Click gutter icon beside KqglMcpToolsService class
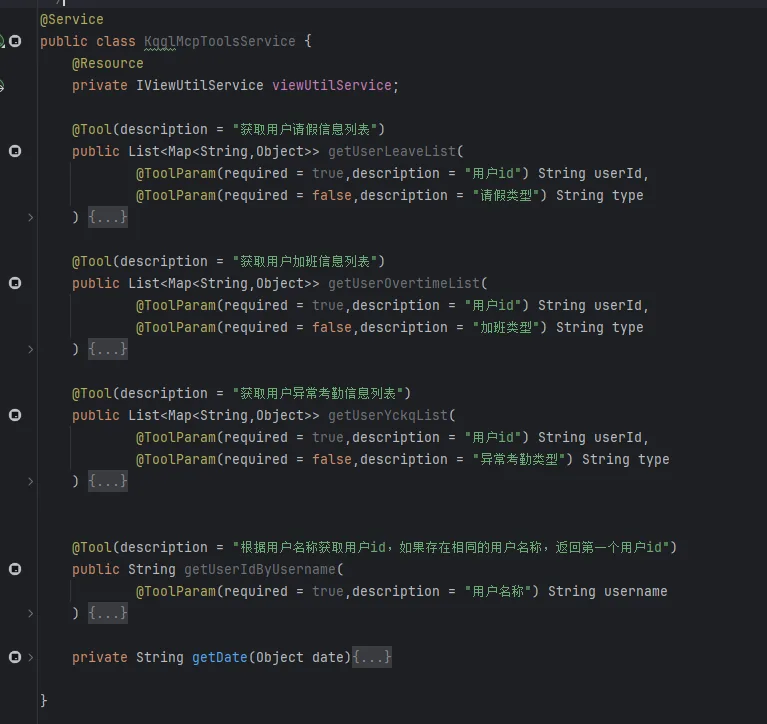Image resolution: width=767 pixels, height=724 pixels. 15,41
